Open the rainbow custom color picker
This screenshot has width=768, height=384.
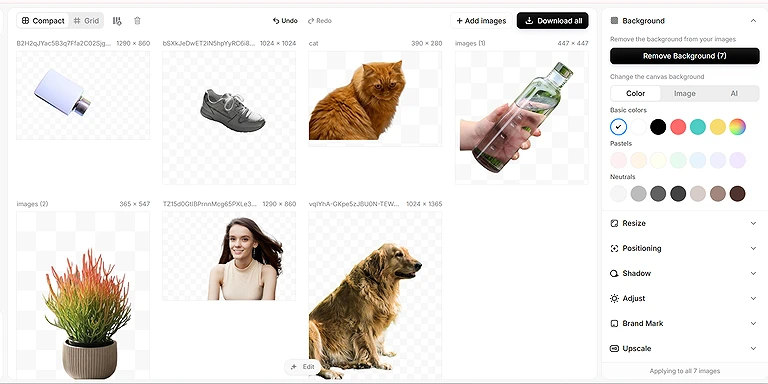(x=737, y=127)
